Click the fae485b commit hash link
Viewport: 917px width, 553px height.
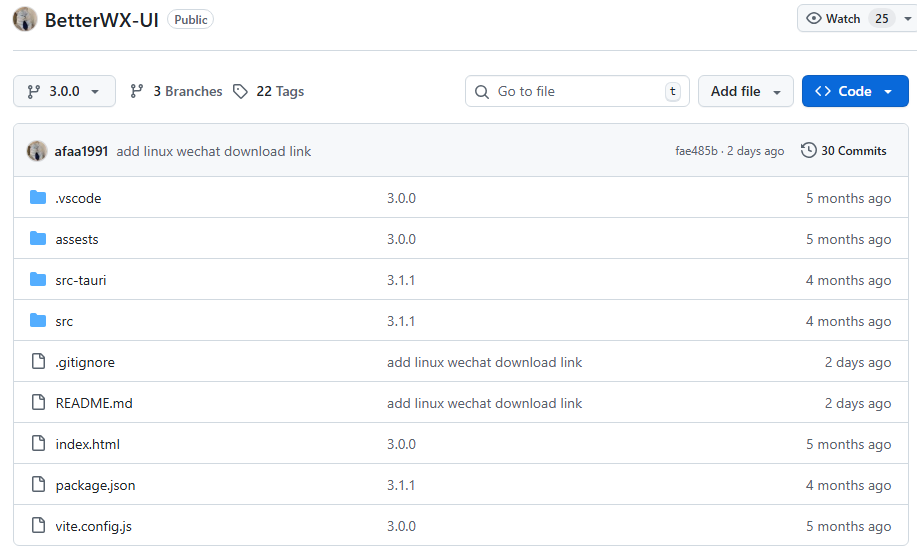click(x=696, y=151)
